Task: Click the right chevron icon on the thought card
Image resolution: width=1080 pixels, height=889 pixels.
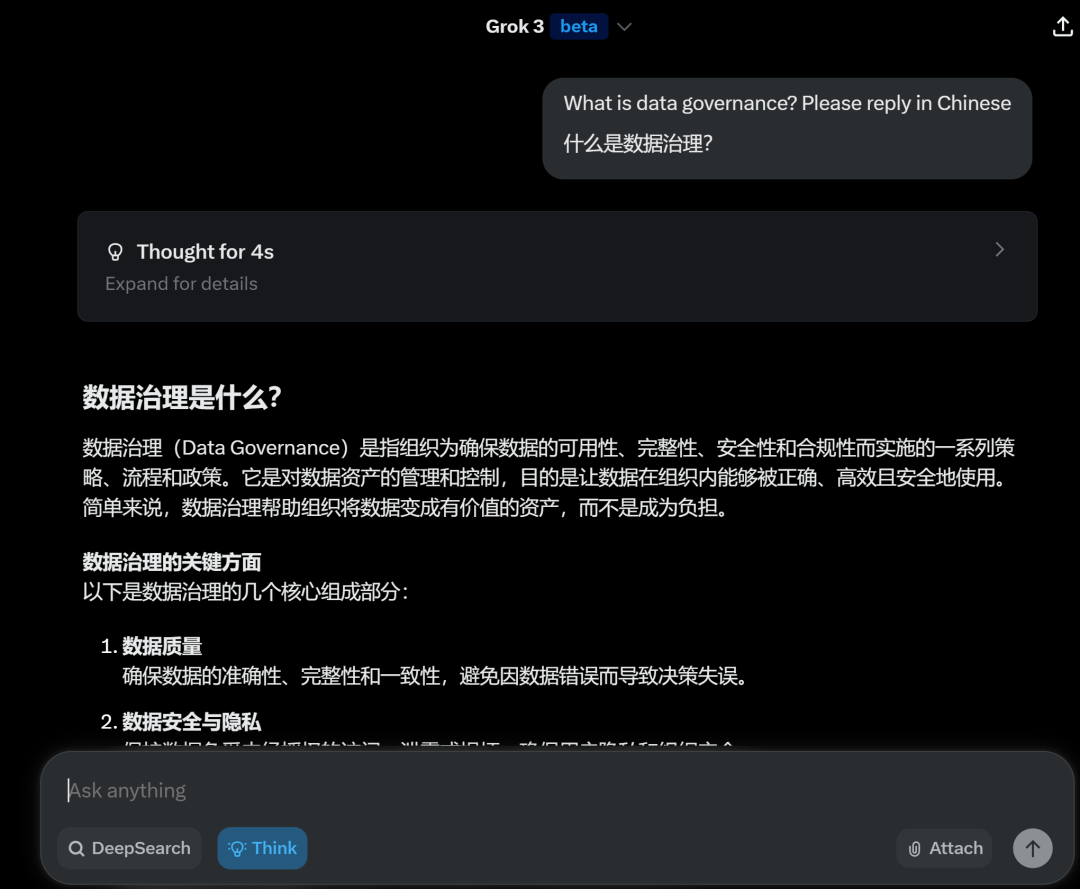Action: pyautogui.click(x=999, y=249)
